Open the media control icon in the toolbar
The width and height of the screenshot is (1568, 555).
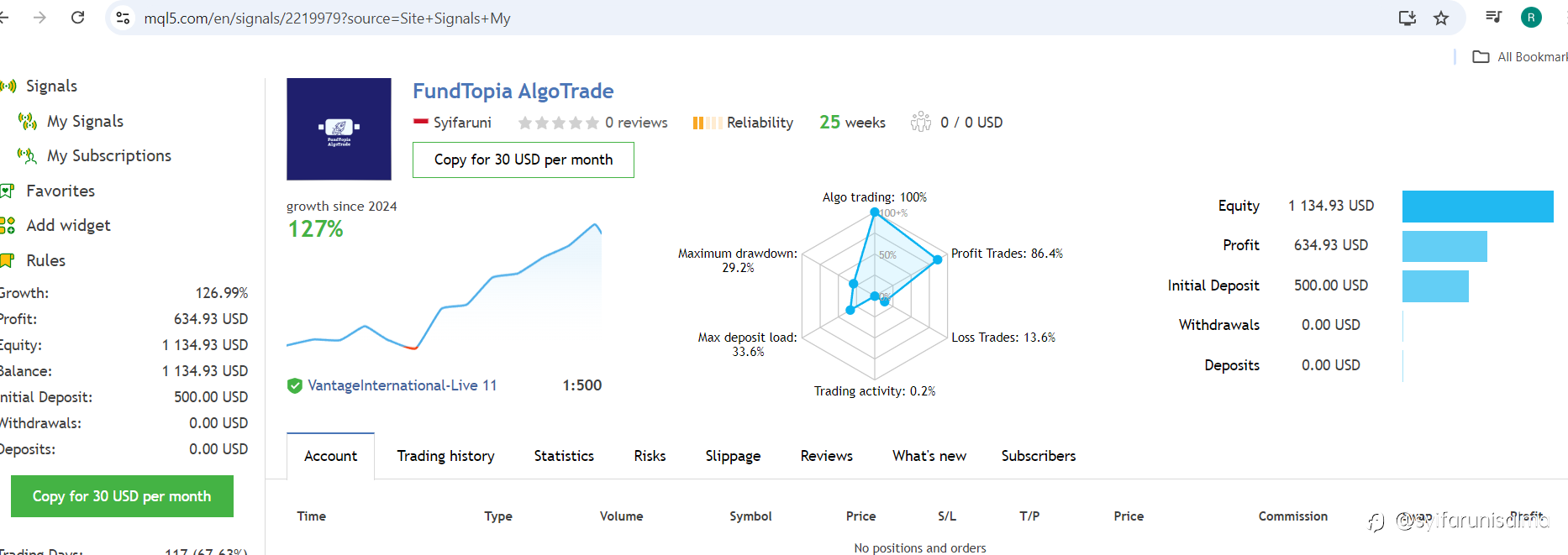[1493, 17]
